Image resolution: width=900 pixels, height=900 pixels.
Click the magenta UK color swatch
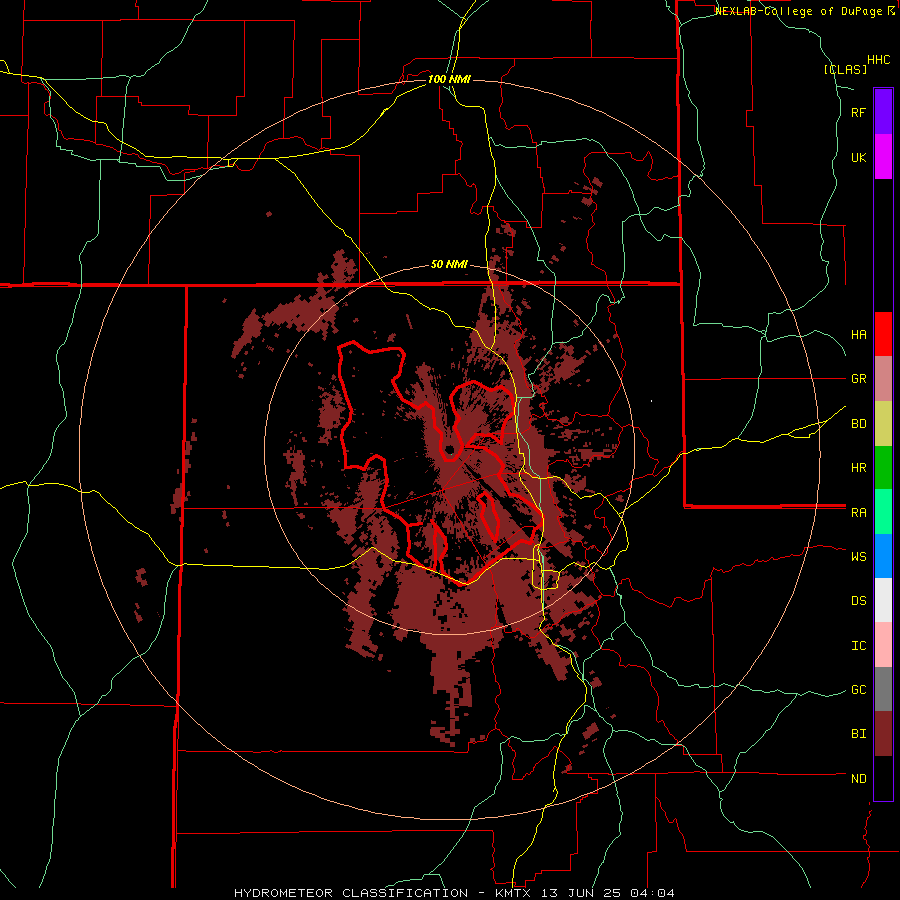pyautogui.click(x=883, y=157)
